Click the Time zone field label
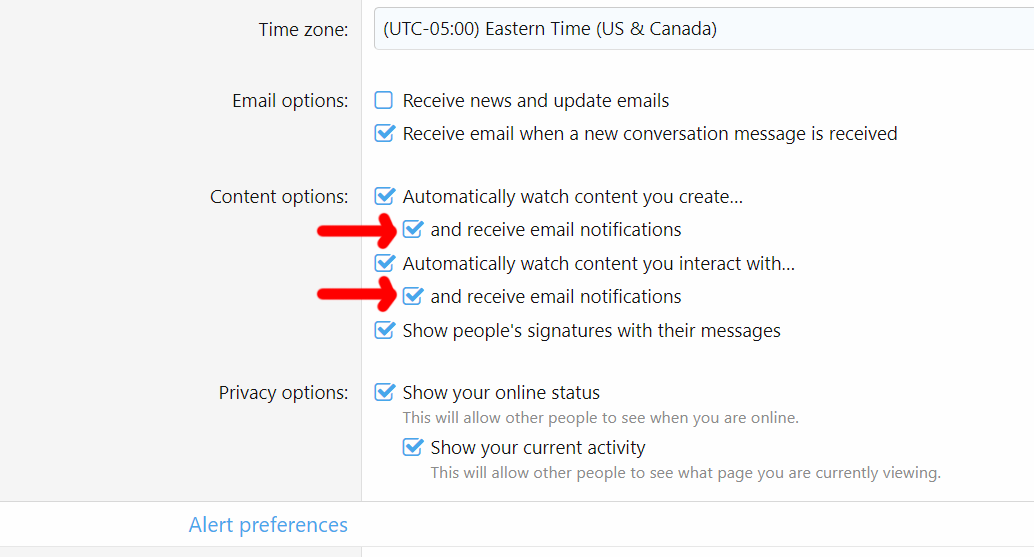The image size is (1034, 557). coord(303,30)
